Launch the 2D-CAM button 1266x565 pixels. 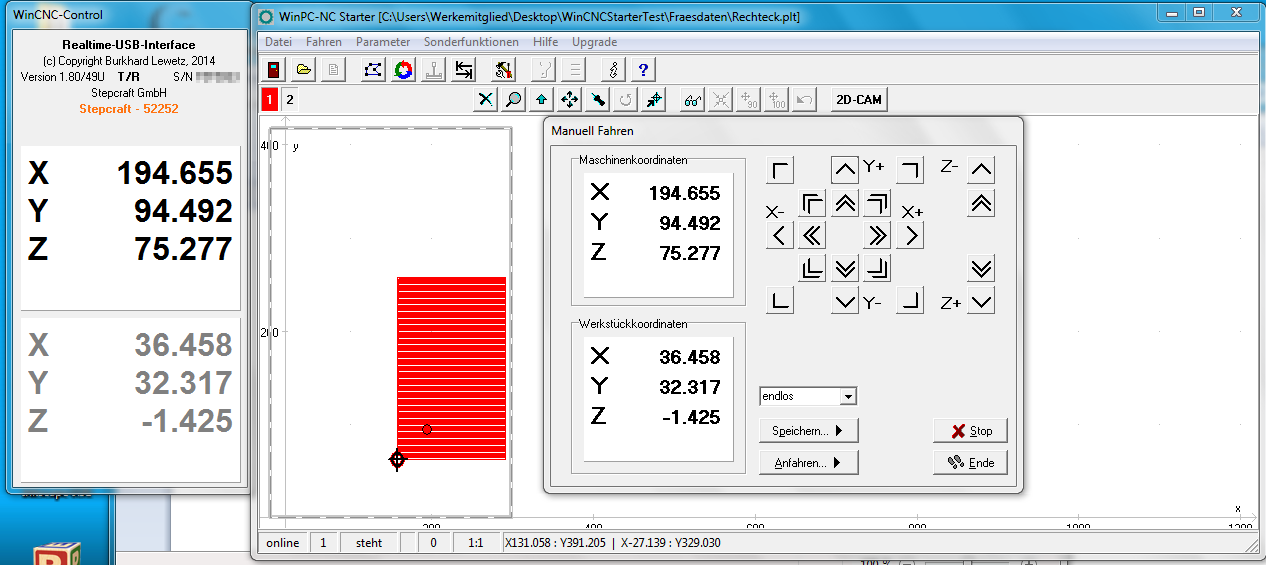coord(858,99)
